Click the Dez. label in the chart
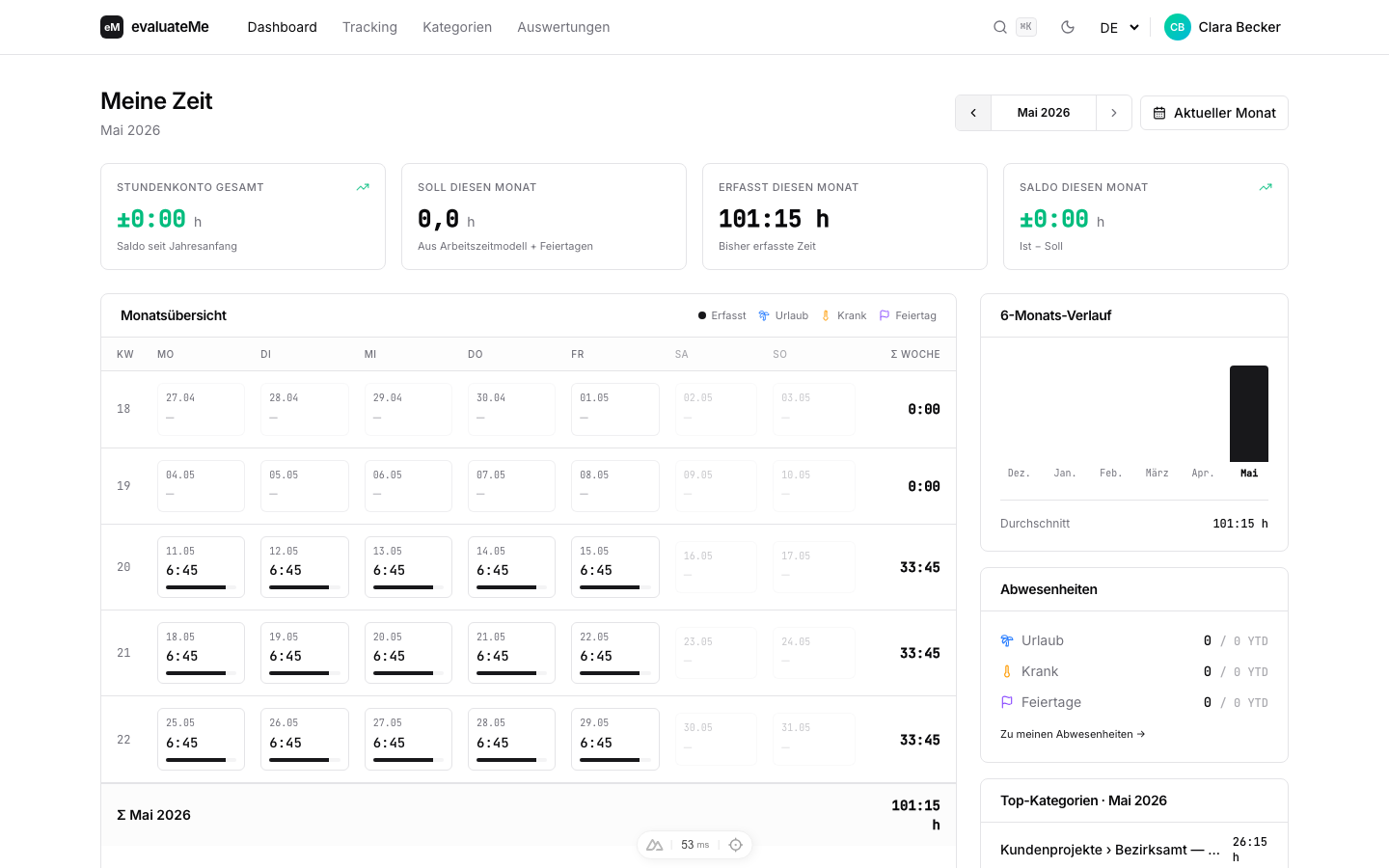The height and width of the screenshot is (868, 1389). [1019, 474]
